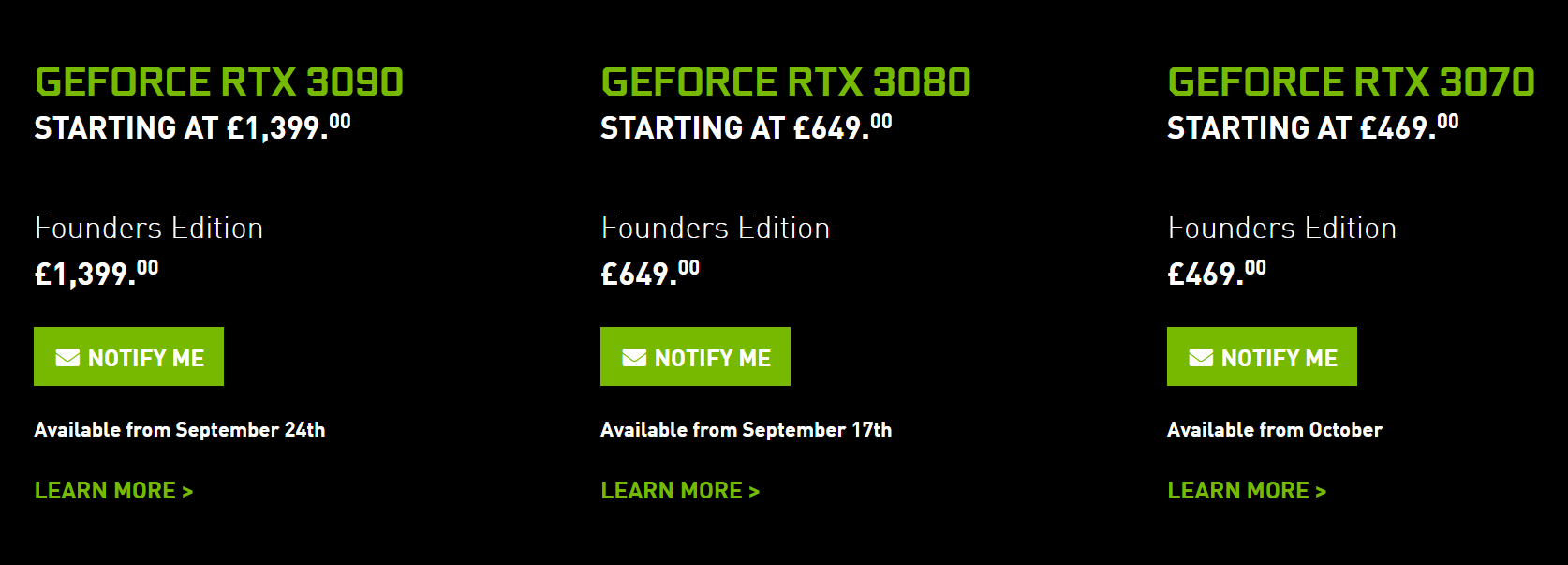
Task: Click the 'Starting at £469' price line
Action: click(x=1312, y=127)
